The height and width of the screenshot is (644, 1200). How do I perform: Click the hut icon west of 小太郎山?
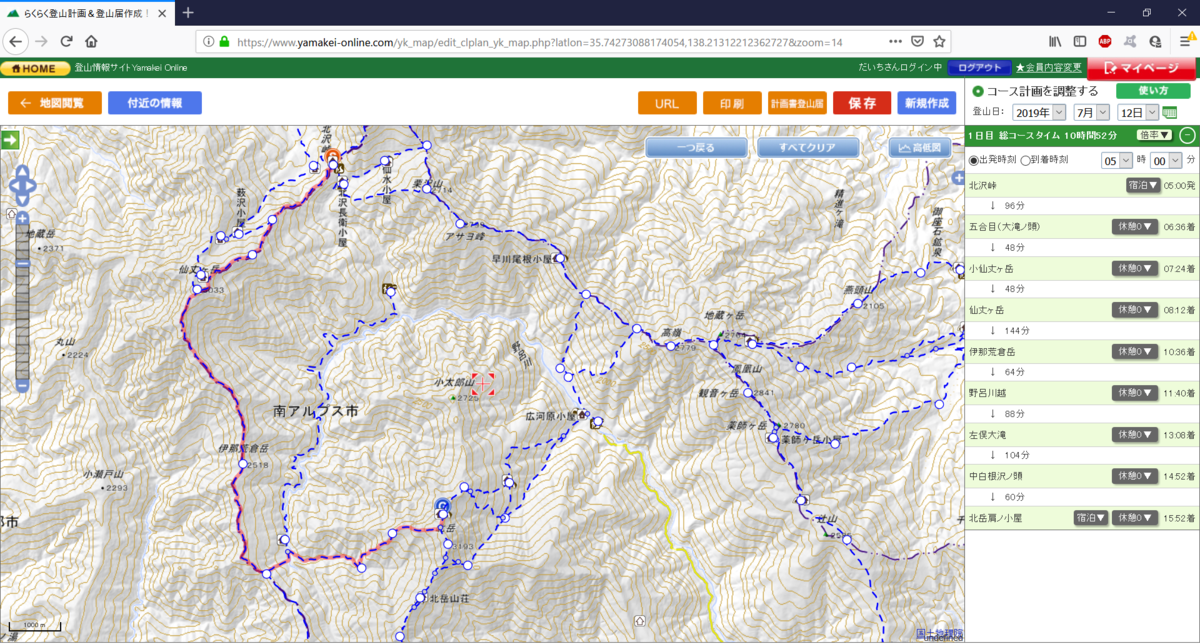pyautogui.click(x=388, y=289)
